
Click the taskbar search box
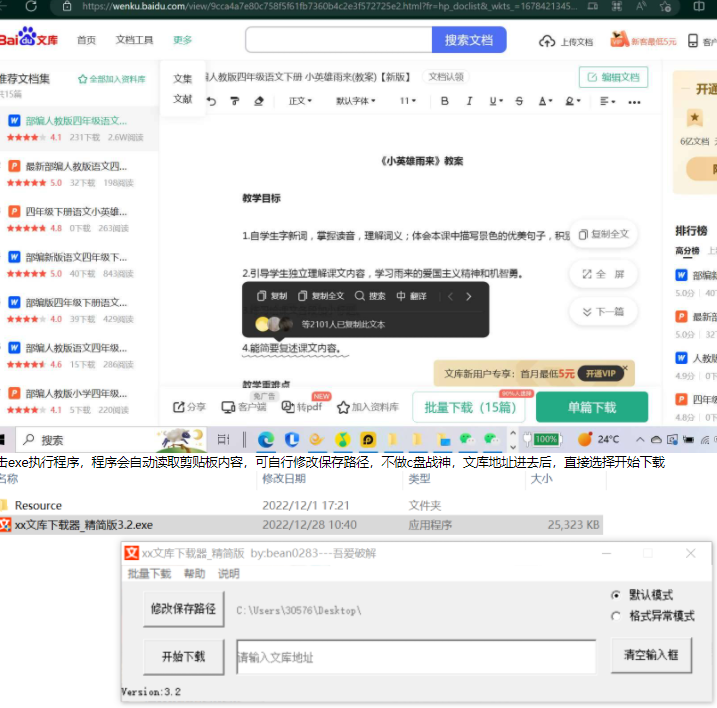point(111,440)
